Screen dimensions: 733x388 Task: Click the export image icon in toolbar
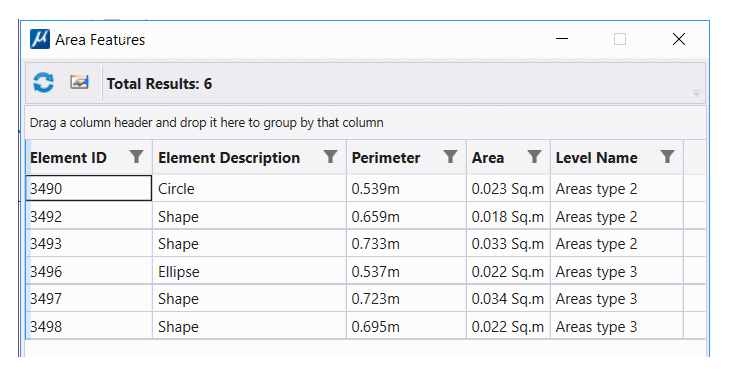(x=79, y=82)
